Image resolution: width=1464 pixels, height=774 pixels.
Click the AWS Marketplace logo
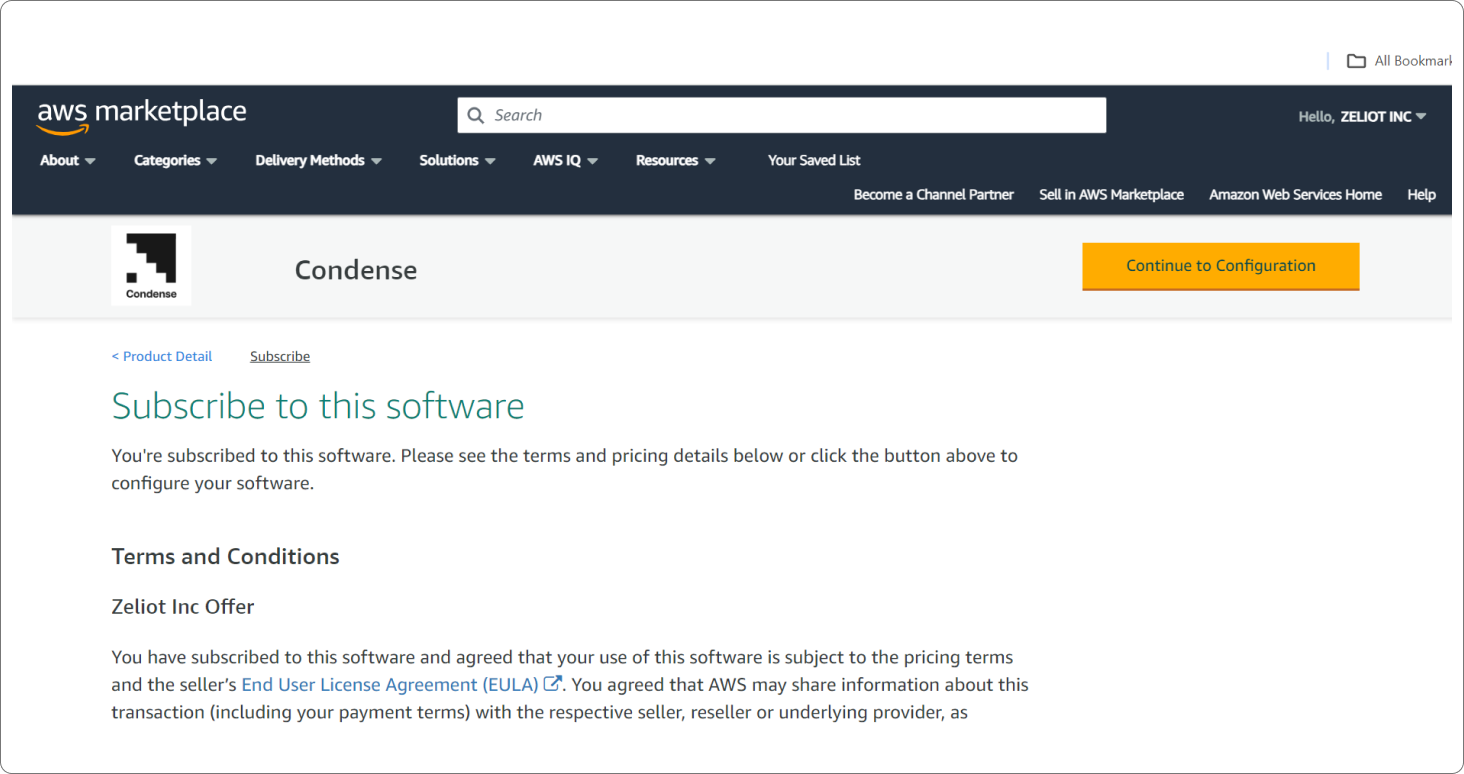click(141, 116)
